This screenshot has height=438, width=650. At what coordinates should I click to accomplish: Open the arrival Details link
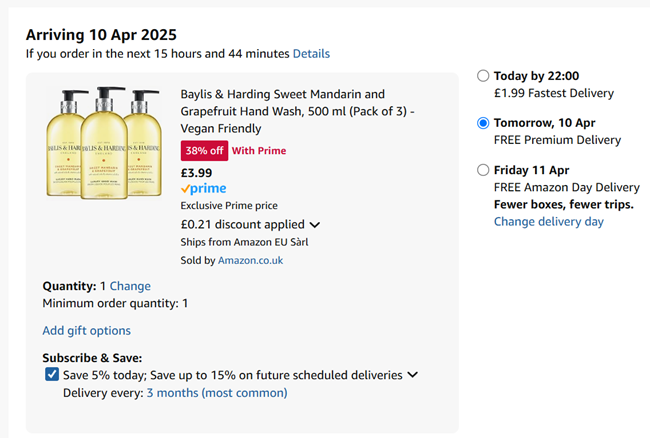click(311, 54)
